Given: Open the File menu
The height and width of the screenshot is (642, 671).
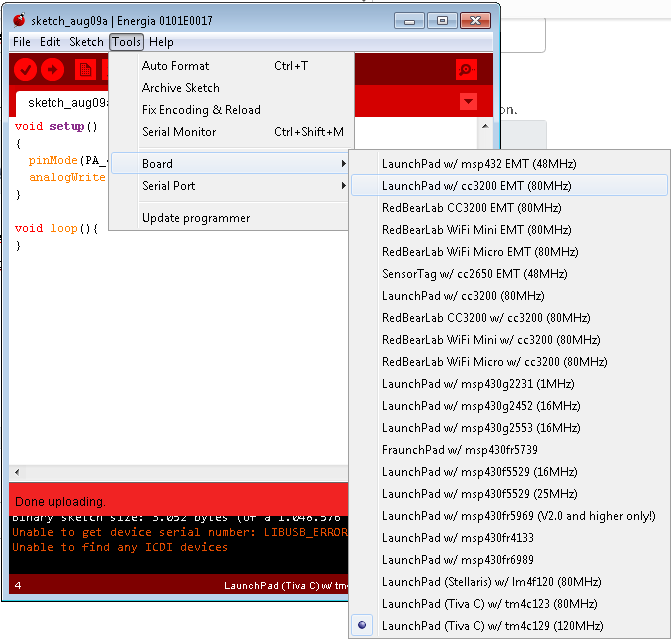Looking at the screenshot, I should (x=22, y=42).
